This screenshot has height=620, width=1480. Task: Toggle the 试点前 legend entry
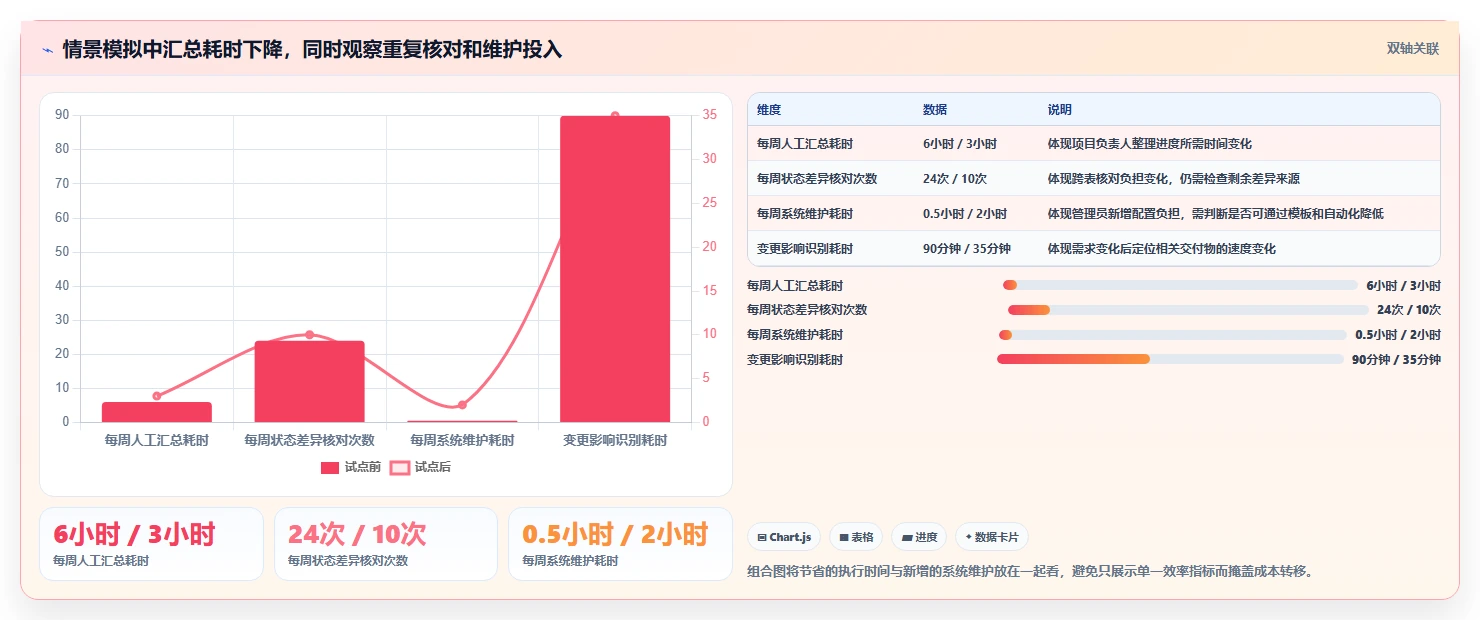coord(351,467)
